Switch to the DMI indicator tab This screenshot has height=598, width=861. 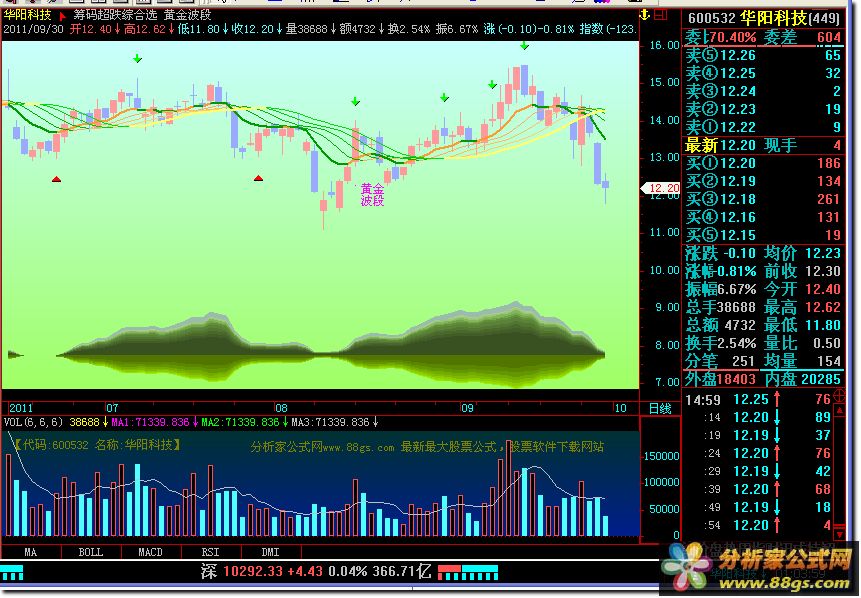point(270,552)
